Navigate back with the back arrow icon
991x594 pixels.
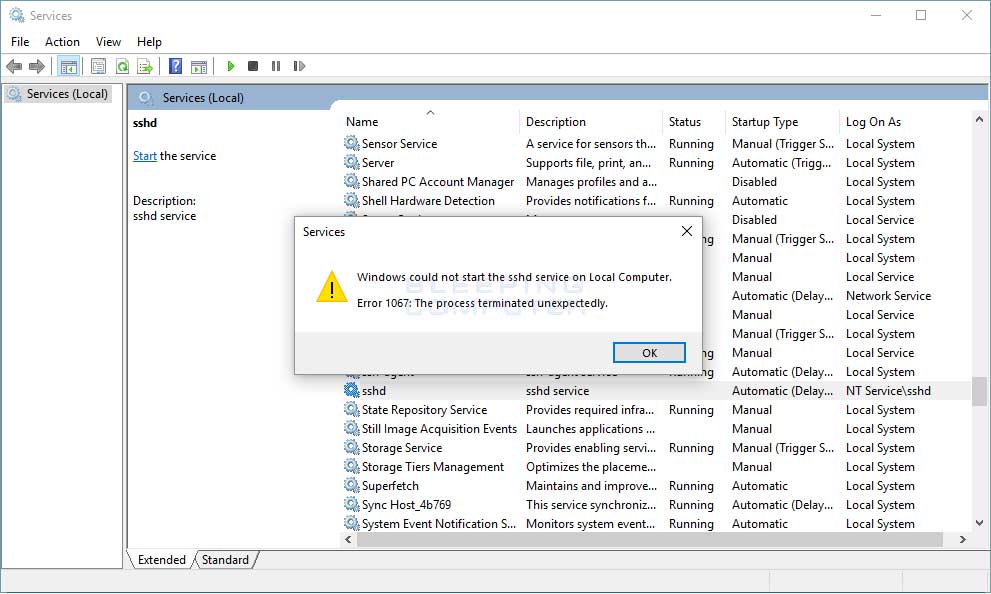point(14,66)
